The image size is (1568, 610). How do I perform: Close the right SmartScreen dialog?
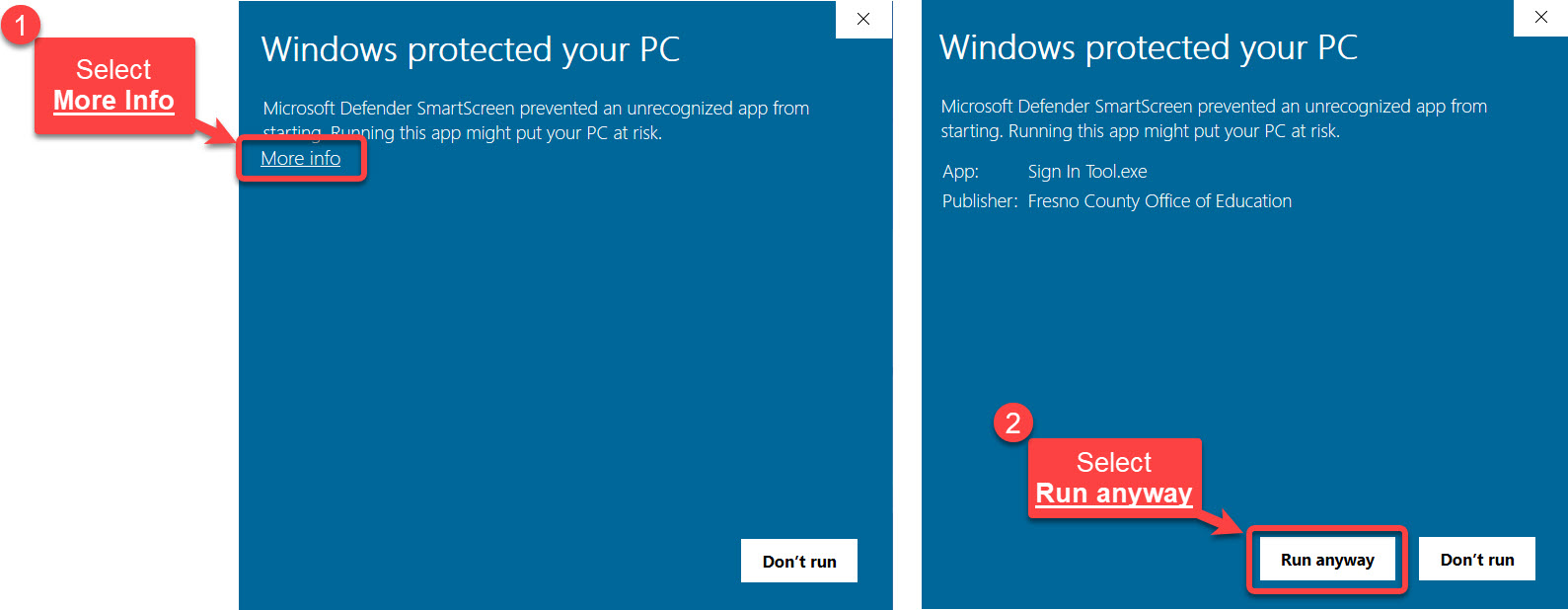tap(1540, 17)
